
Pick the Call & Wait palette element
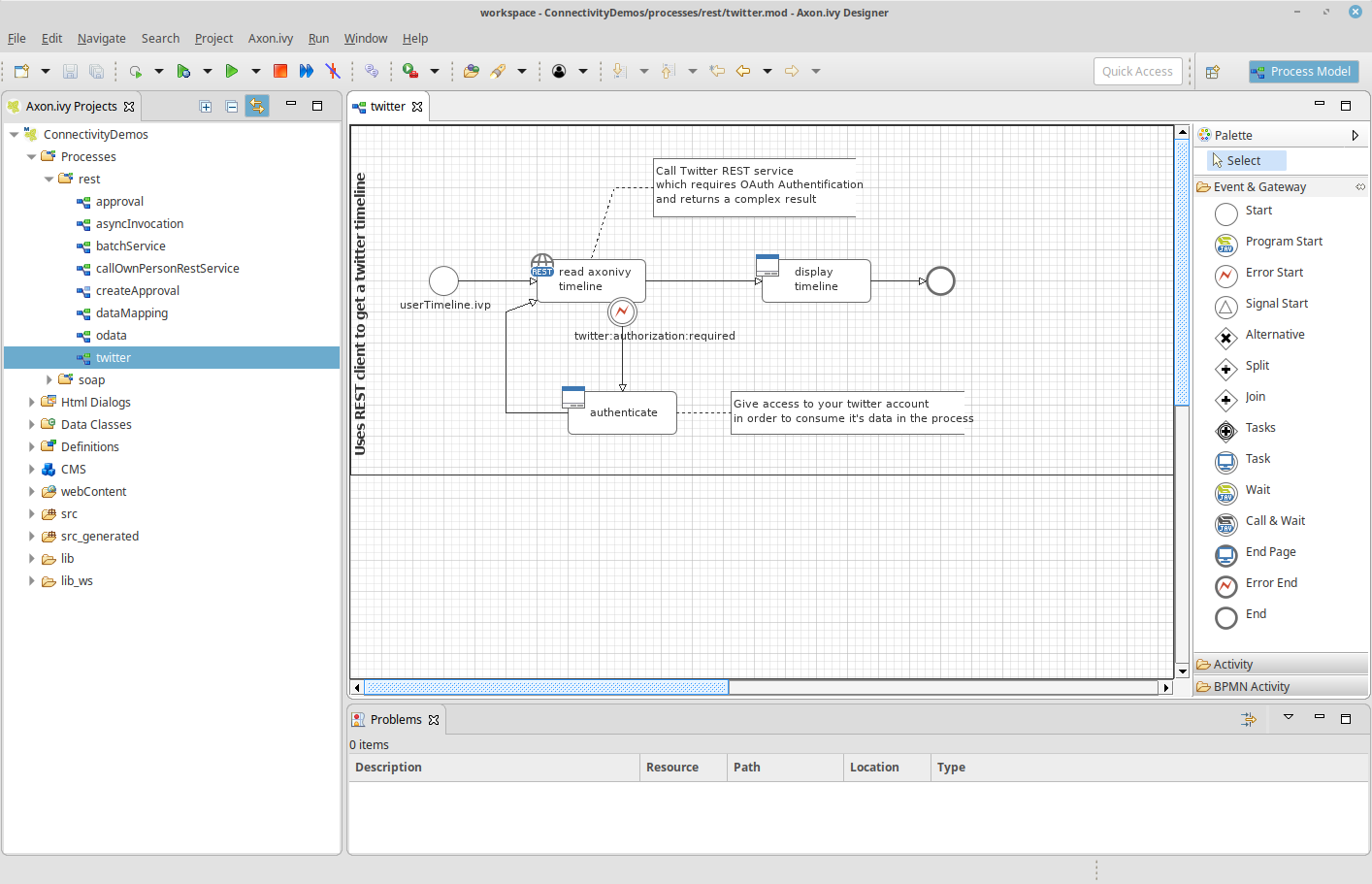pyautogui.click(x=1260, y=521)
